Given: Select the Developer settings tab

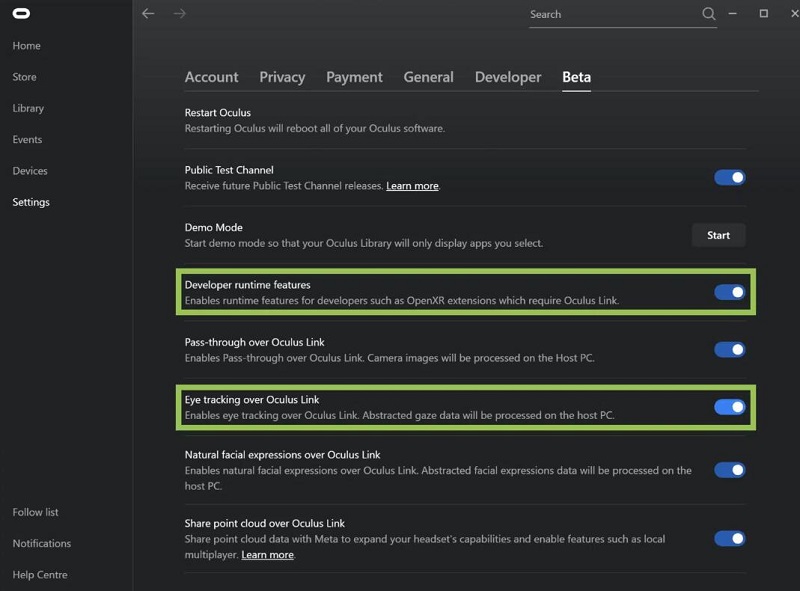Looking at the screenshot, I should (507, 77).
